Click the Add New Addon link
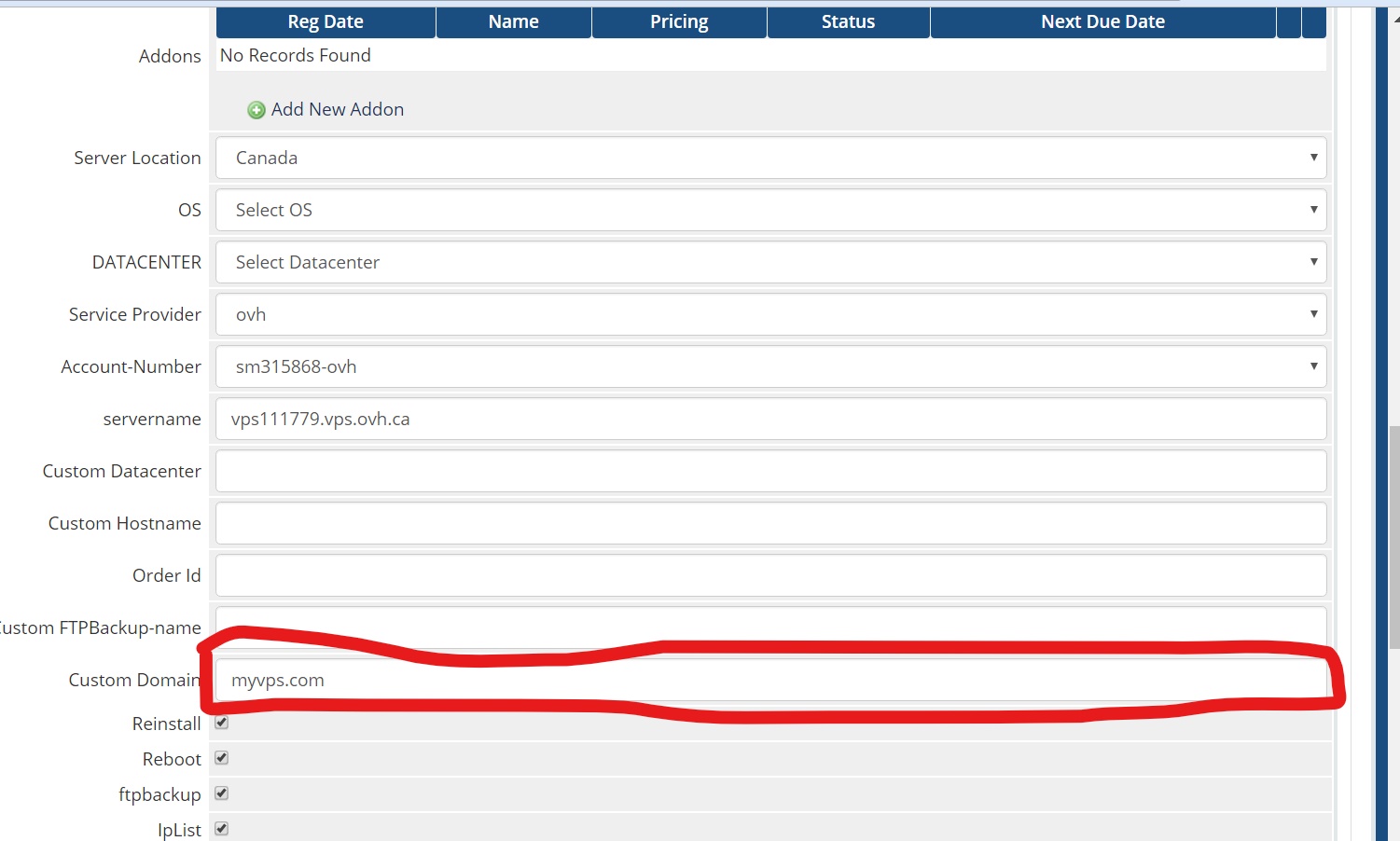This screenshot has height=841, width=1400. (337, 110)
